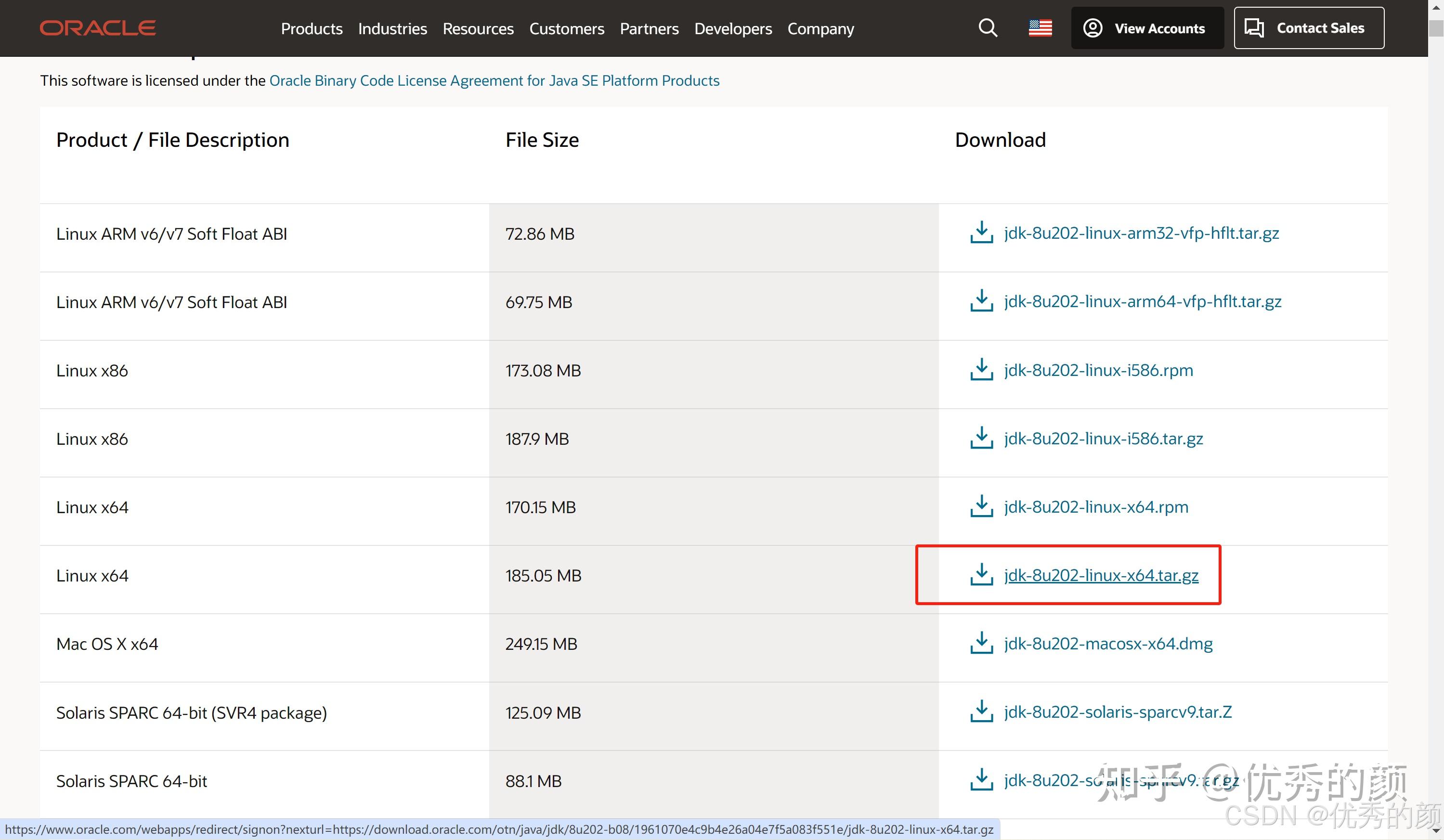This screenshot has width=1444, height=840.
Task: Open the Industries menu
Action: pos(392,29)
